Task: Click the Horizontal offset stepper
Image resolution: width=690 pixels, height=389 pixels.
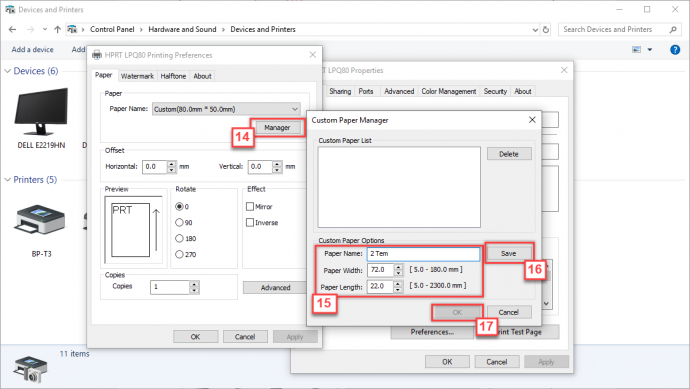Action: (172, 167)
